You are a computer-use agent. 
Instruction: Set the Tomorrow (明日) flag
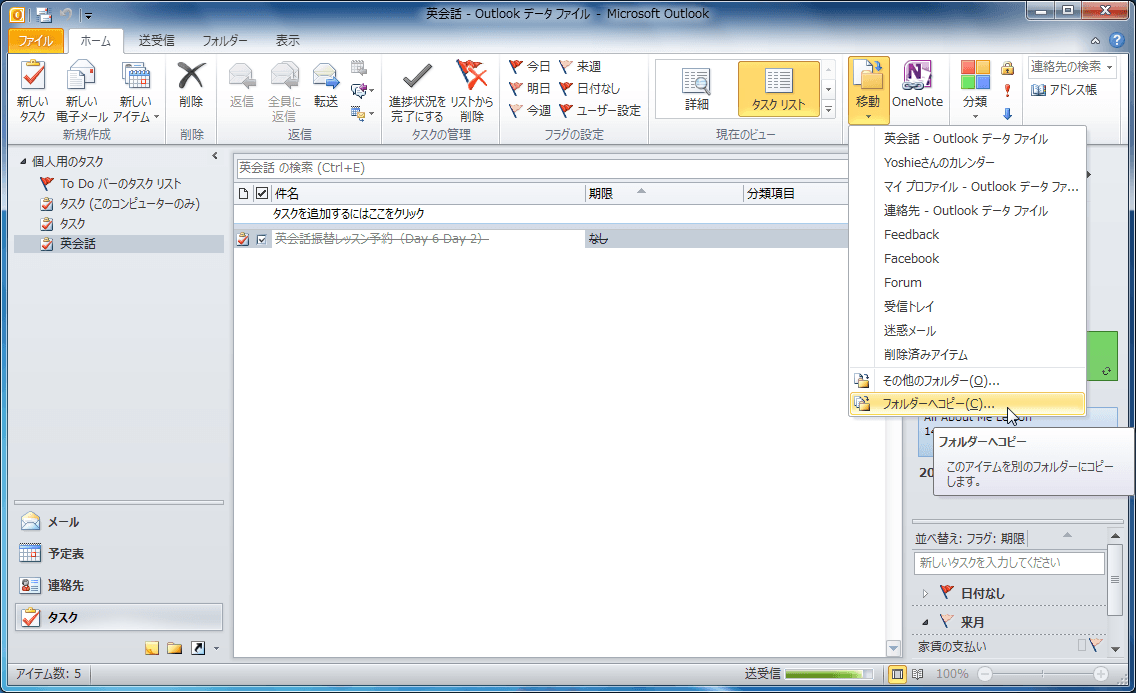(x=530, y=88)
